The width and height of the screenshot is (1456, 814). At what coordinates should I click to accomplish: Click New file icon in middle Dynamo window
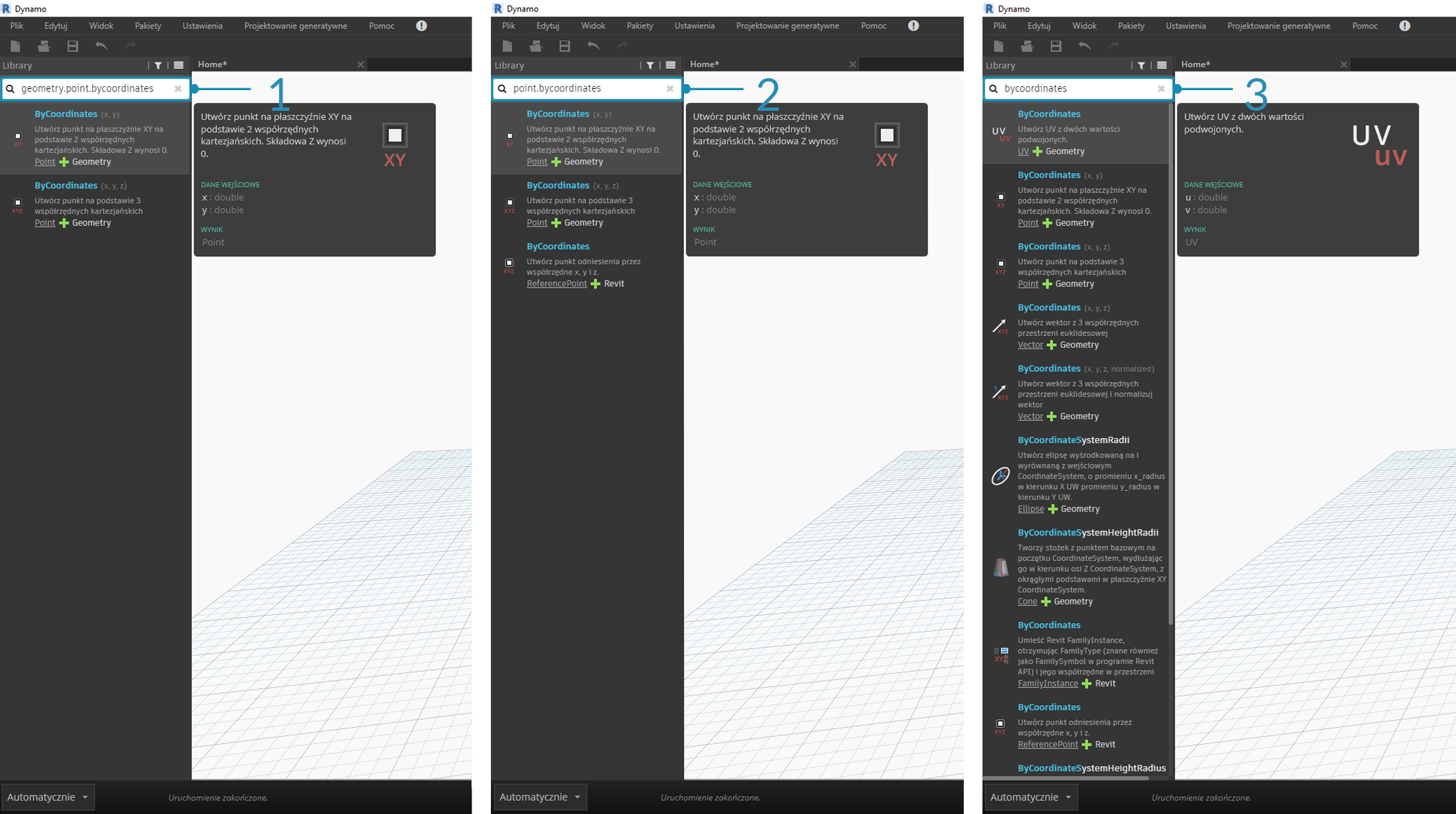point(508,46)
